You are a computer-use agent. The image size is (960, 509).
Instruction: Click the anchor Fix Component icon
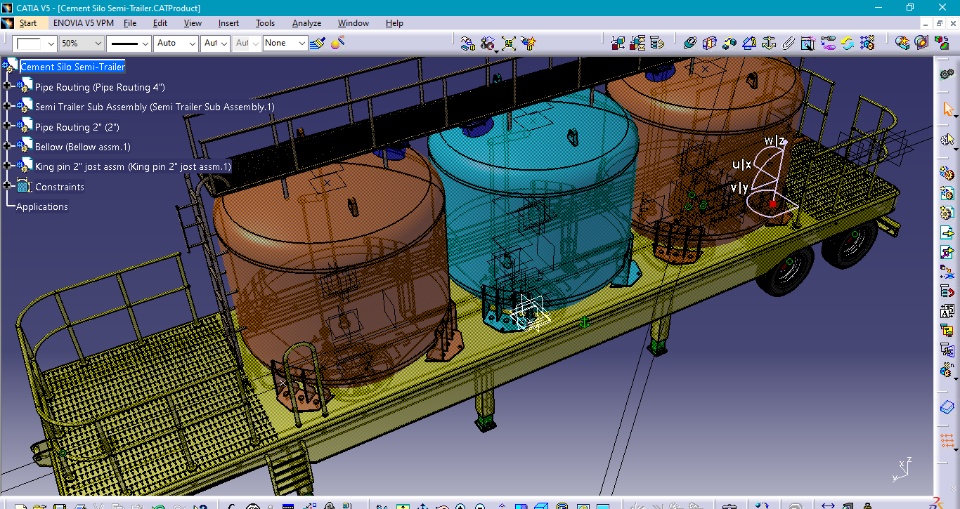pos(771,43)
